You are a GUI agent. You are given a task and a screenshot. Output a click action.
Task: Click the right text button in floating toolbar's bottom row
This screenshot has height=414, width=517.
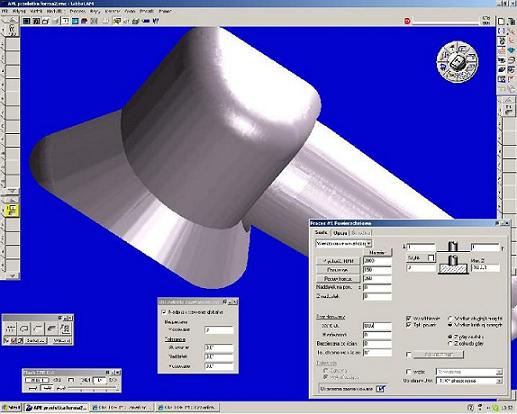pyautogui.click(x=61, y=340)
